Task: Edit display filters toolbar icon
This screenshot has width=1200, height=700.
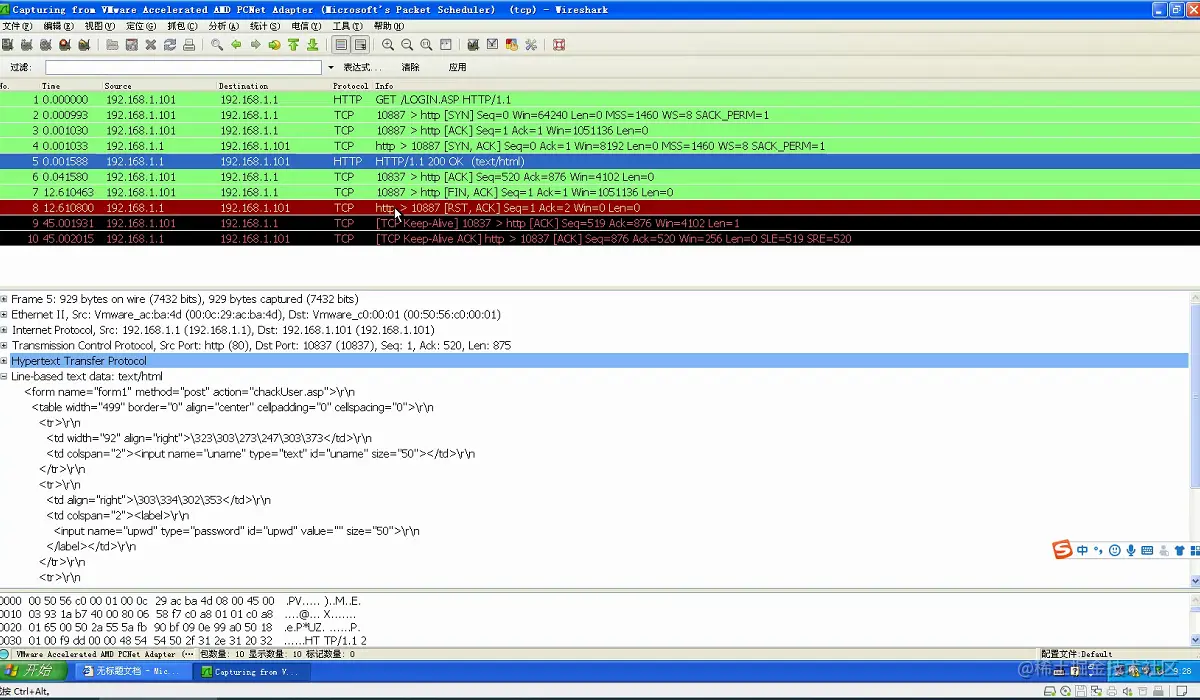Action: point(492,45)
